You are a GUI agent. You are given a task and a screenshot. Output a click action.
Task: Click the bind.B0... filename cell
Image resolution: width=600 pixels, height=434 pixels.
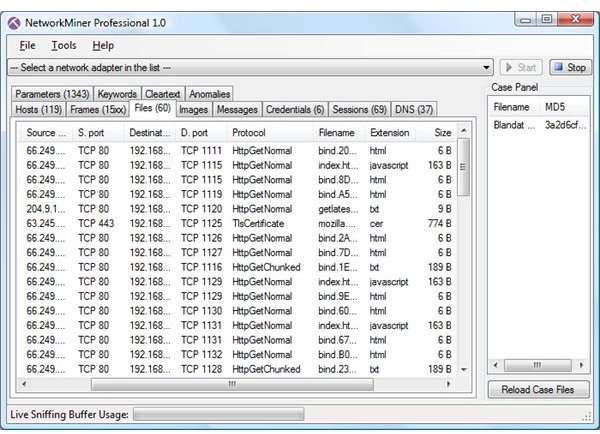(x=338, y=355)
